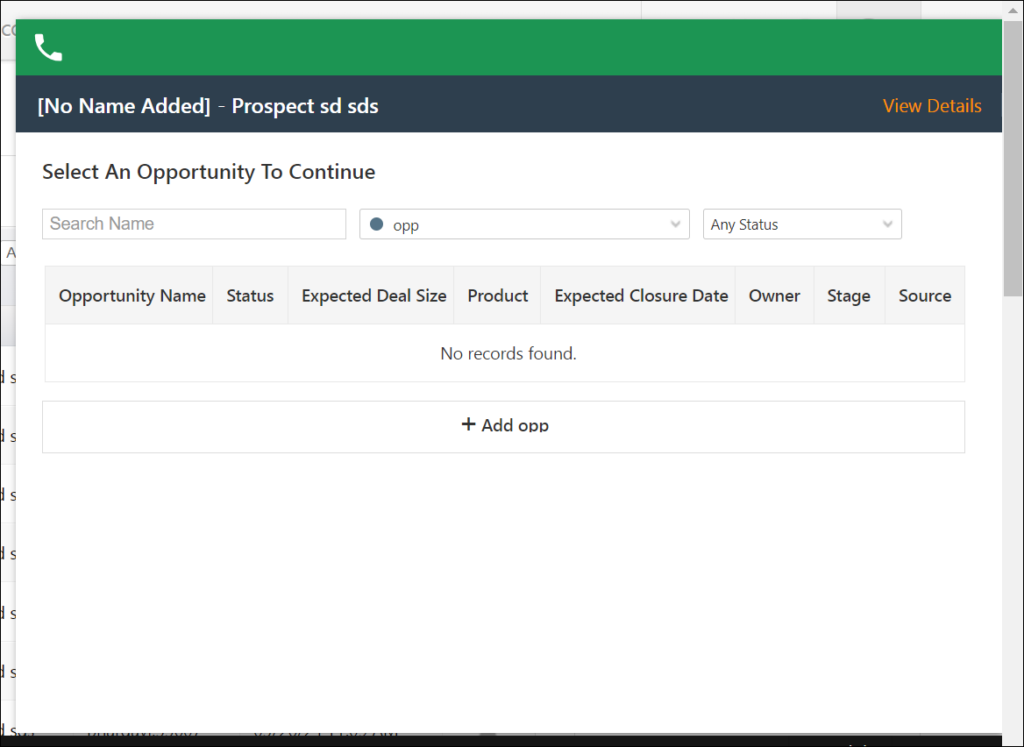Expand the opp dropdown chevron arrow
This screenshot has height=747, width=1024.
[x=675, y=225]
